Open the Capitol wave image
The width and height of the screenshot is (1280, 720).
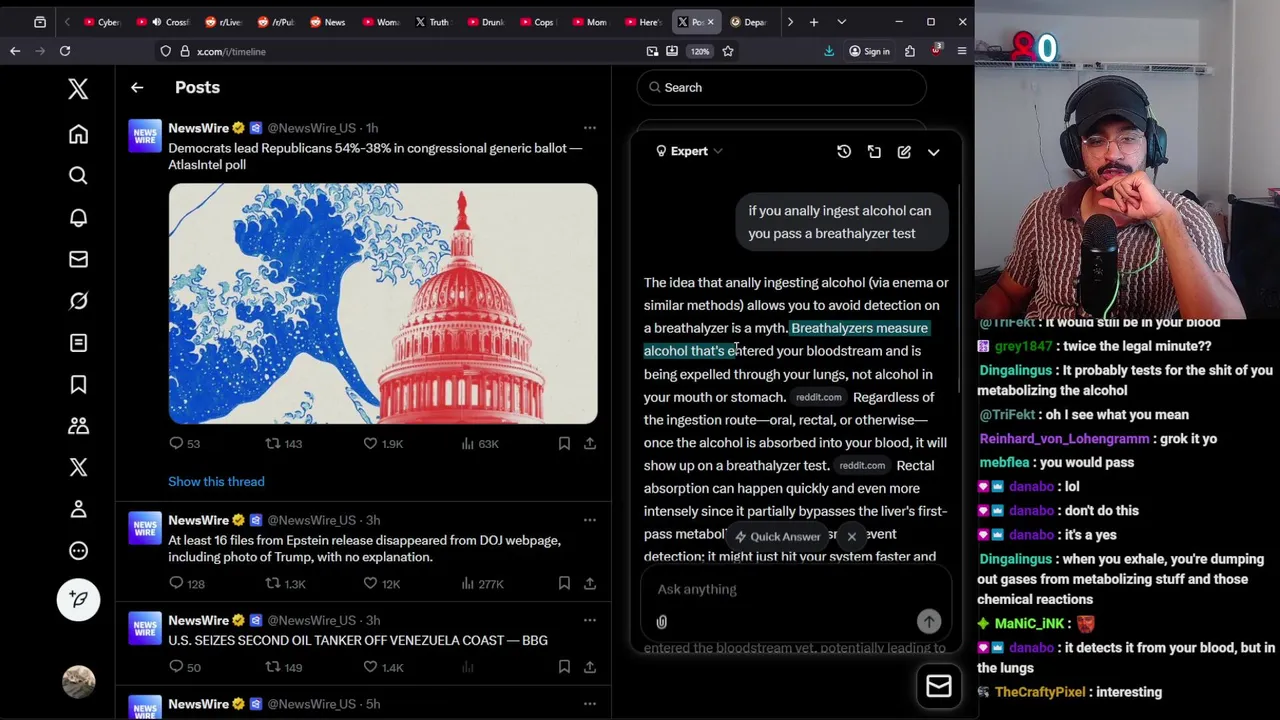pos(383,303)
